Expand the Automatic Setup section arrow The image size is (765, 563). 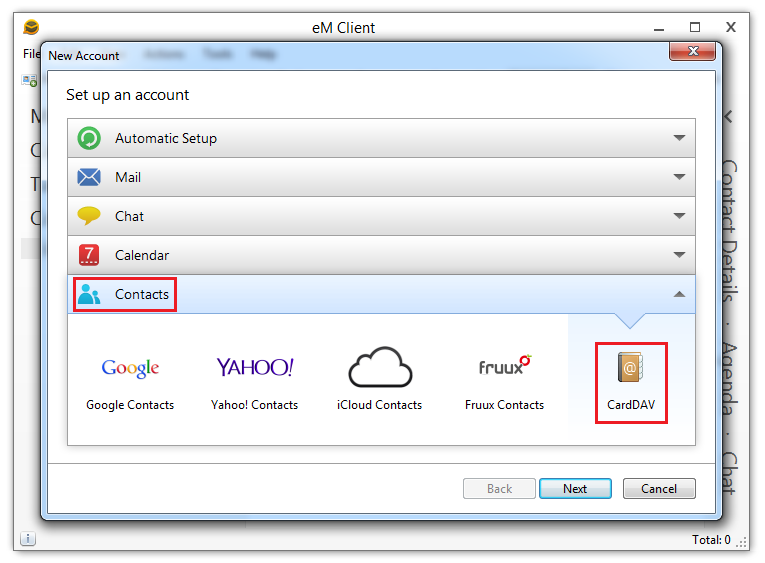(x=679, y=138)
